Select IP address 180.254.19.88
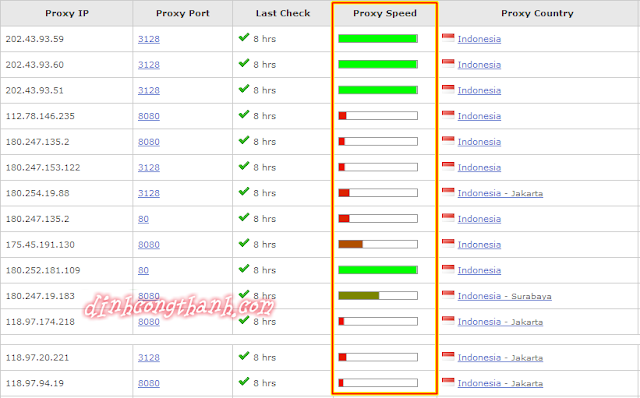Image resolution: width=640 pixels, height=398 pixels. 38,193
